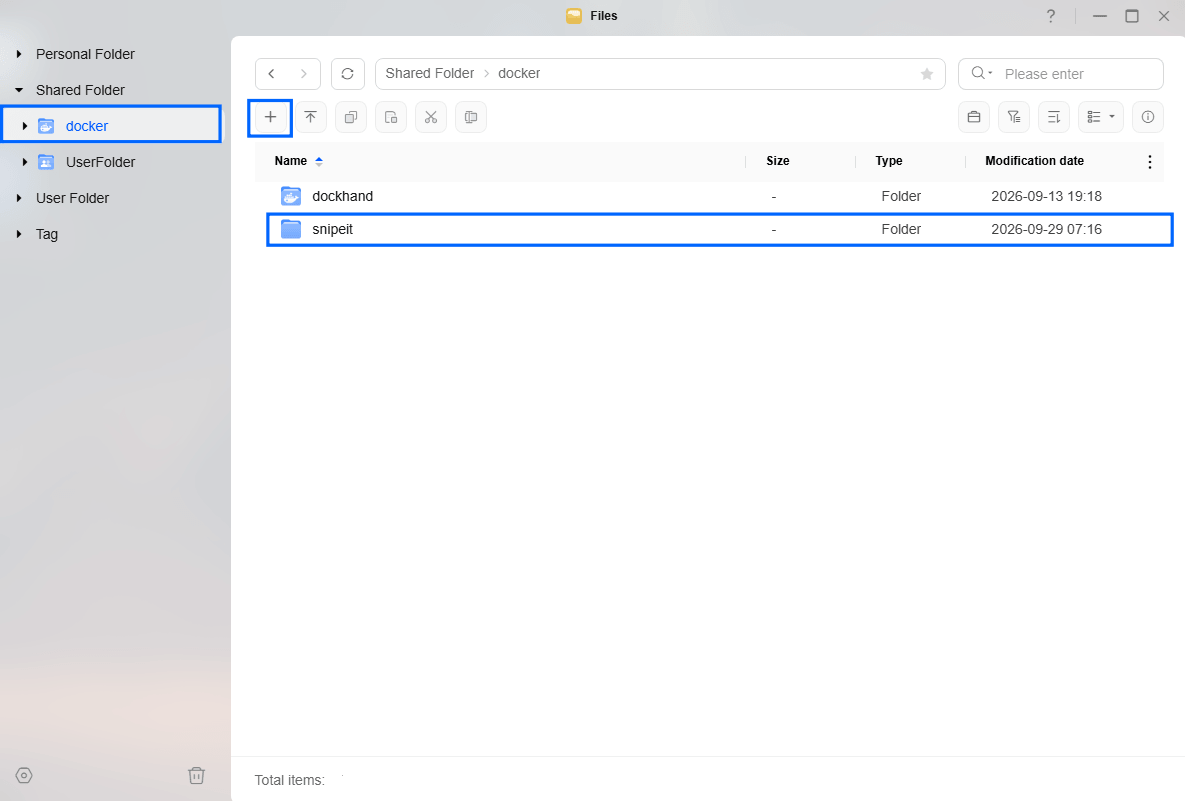Open the column options three-dot menu
1185x801 pixels.
(1149, 162)
